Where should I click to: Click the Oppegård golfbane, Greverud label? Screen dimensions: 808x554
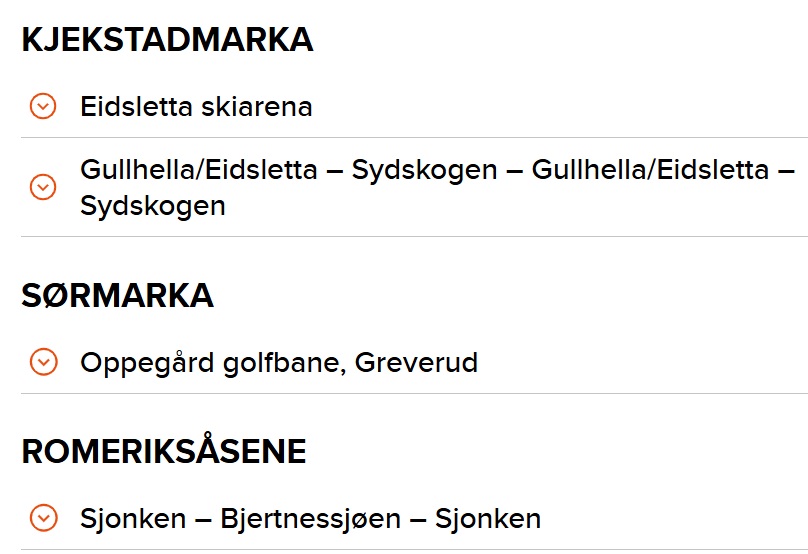tap(279, 363)
